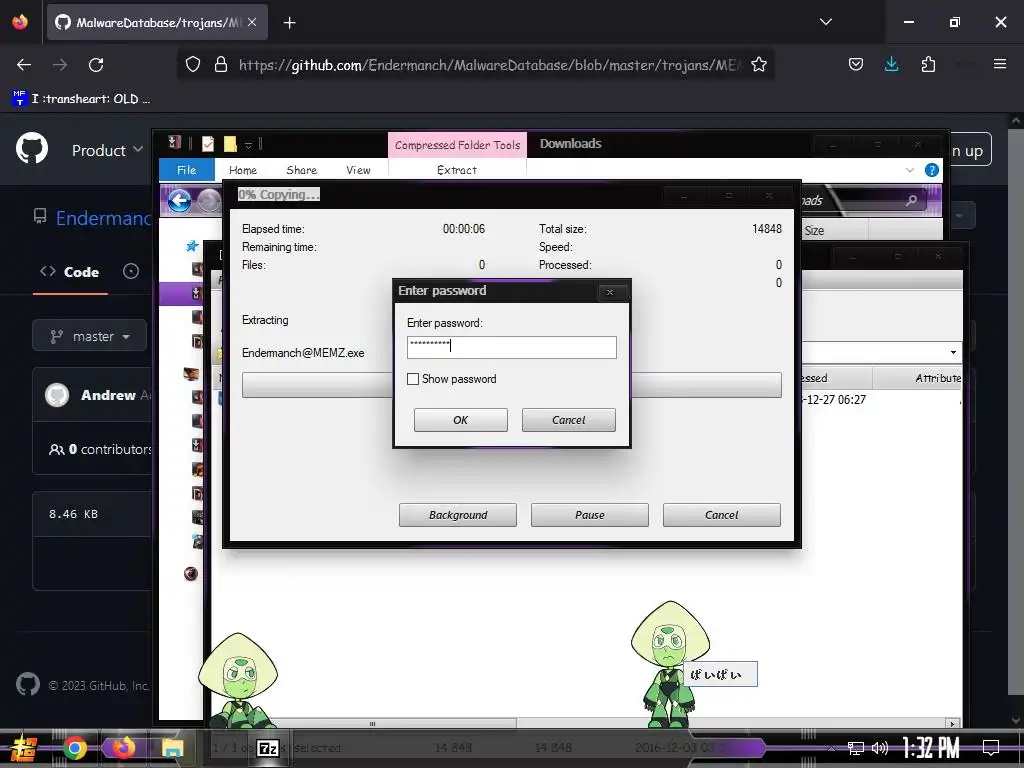The image size is (1024, 768).
Task: Open File Explorer from taskbar
Action: [172, 748]
